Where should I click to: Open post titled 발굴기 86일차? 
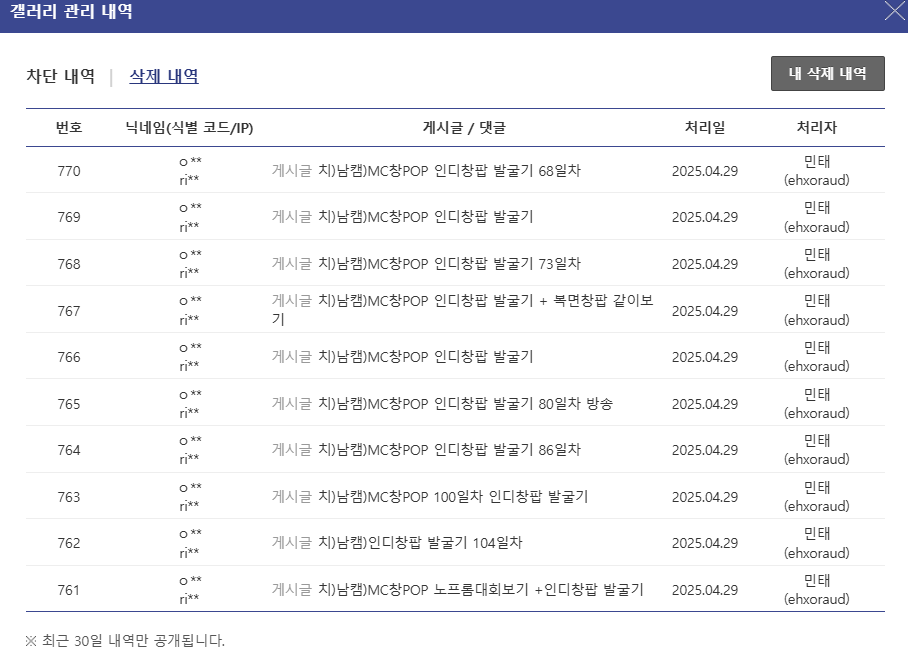449,450
